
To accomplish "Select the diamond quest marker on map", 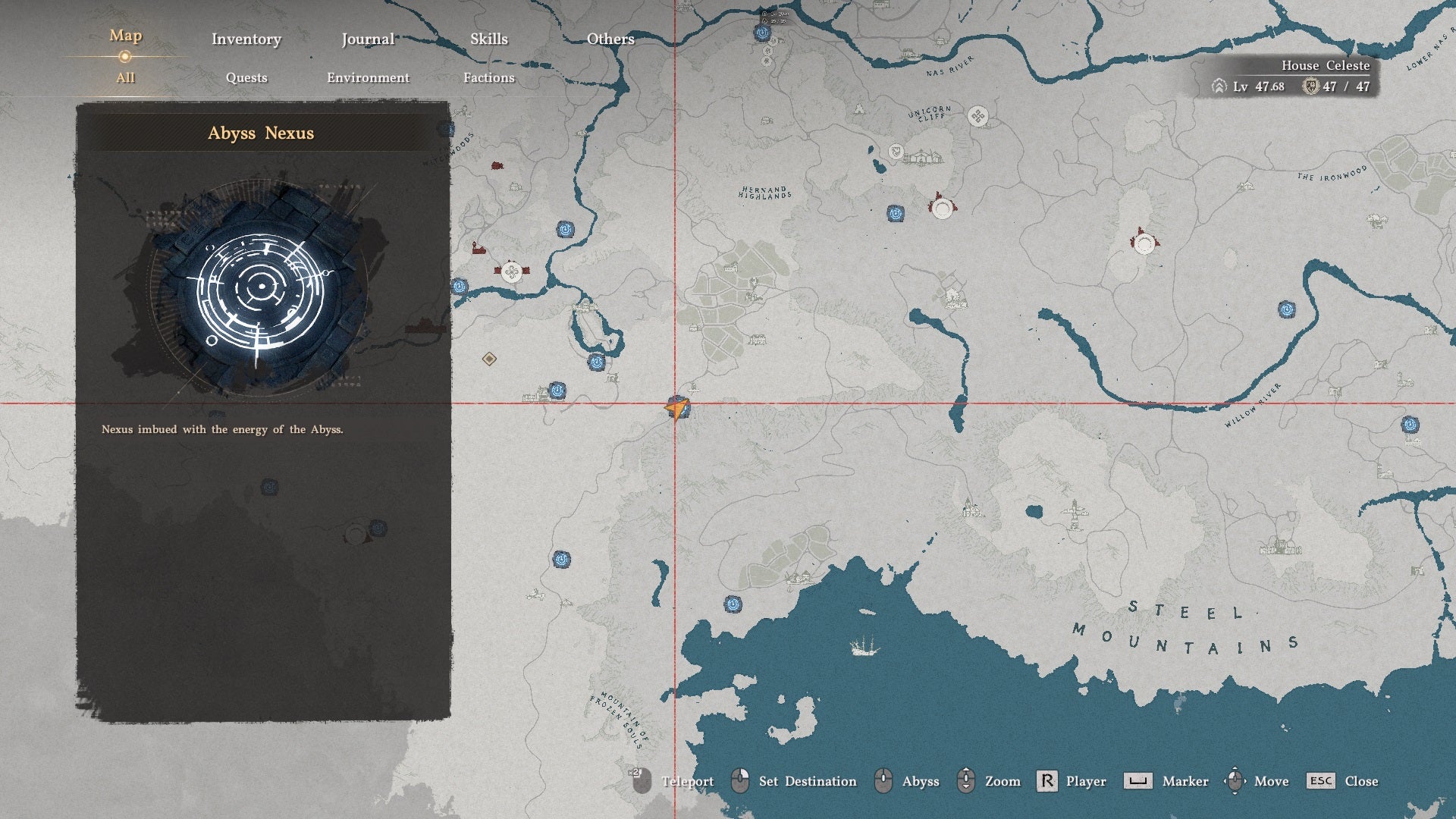I will point(489,359).
